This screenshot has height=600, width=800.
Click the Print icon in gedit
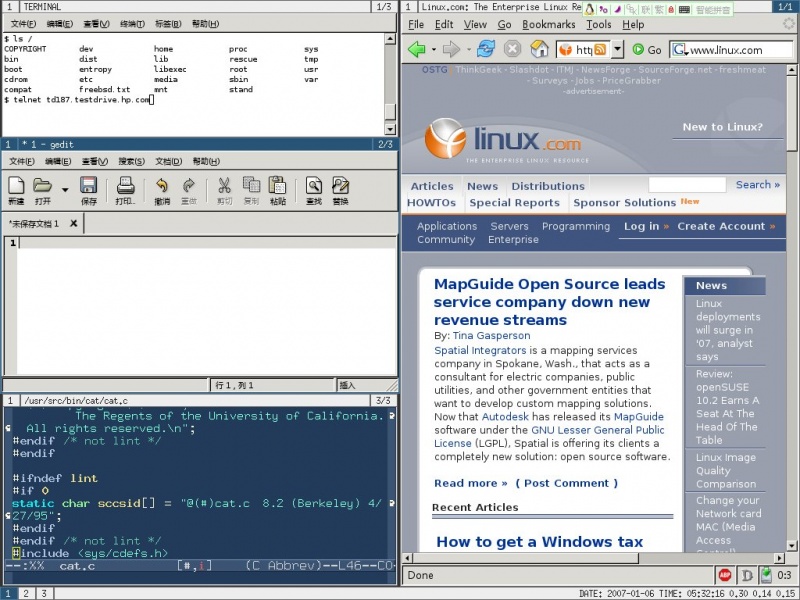coord(126,186)
